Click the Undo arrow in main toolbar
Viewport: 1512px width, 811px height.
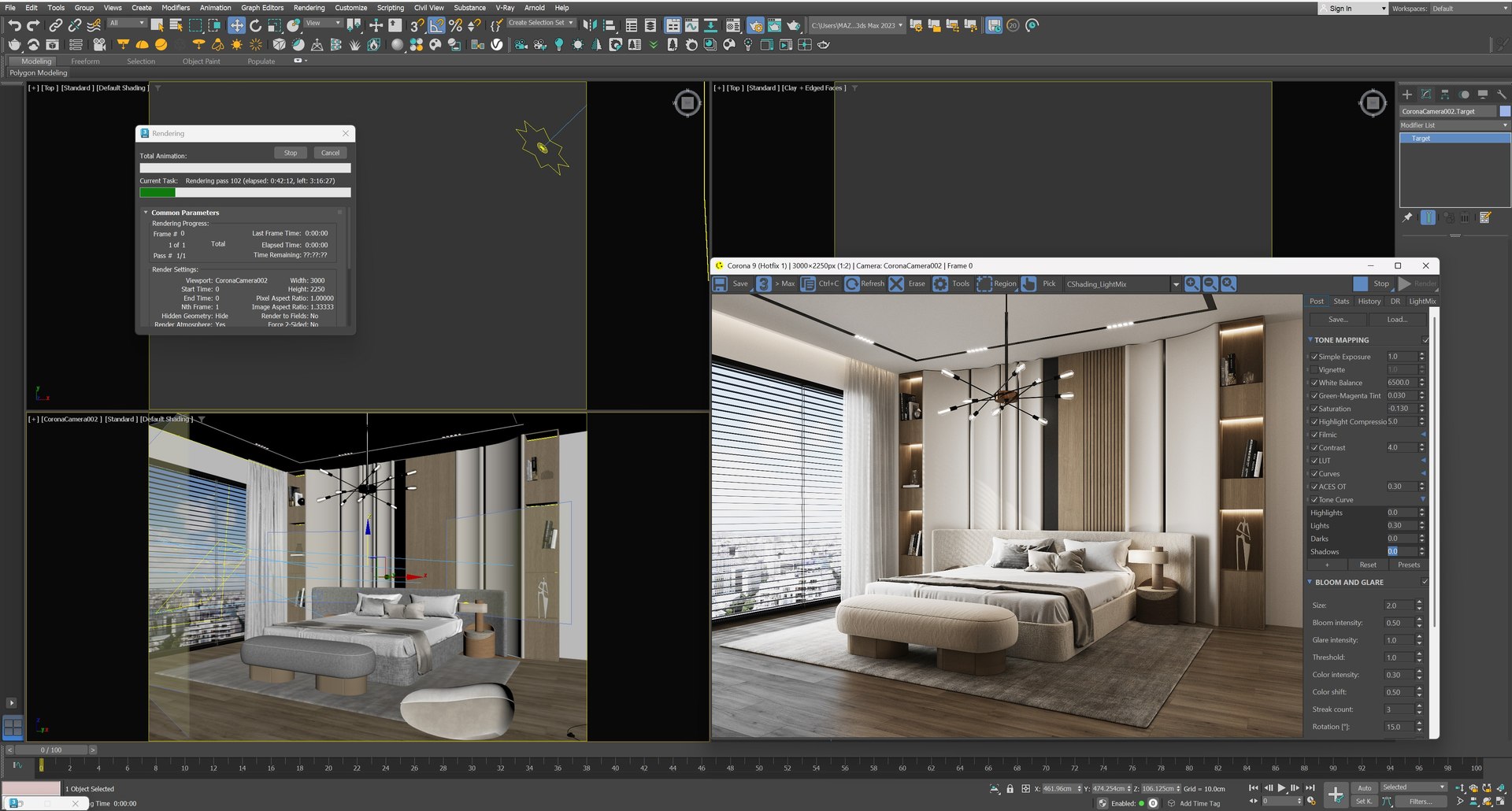14,26
